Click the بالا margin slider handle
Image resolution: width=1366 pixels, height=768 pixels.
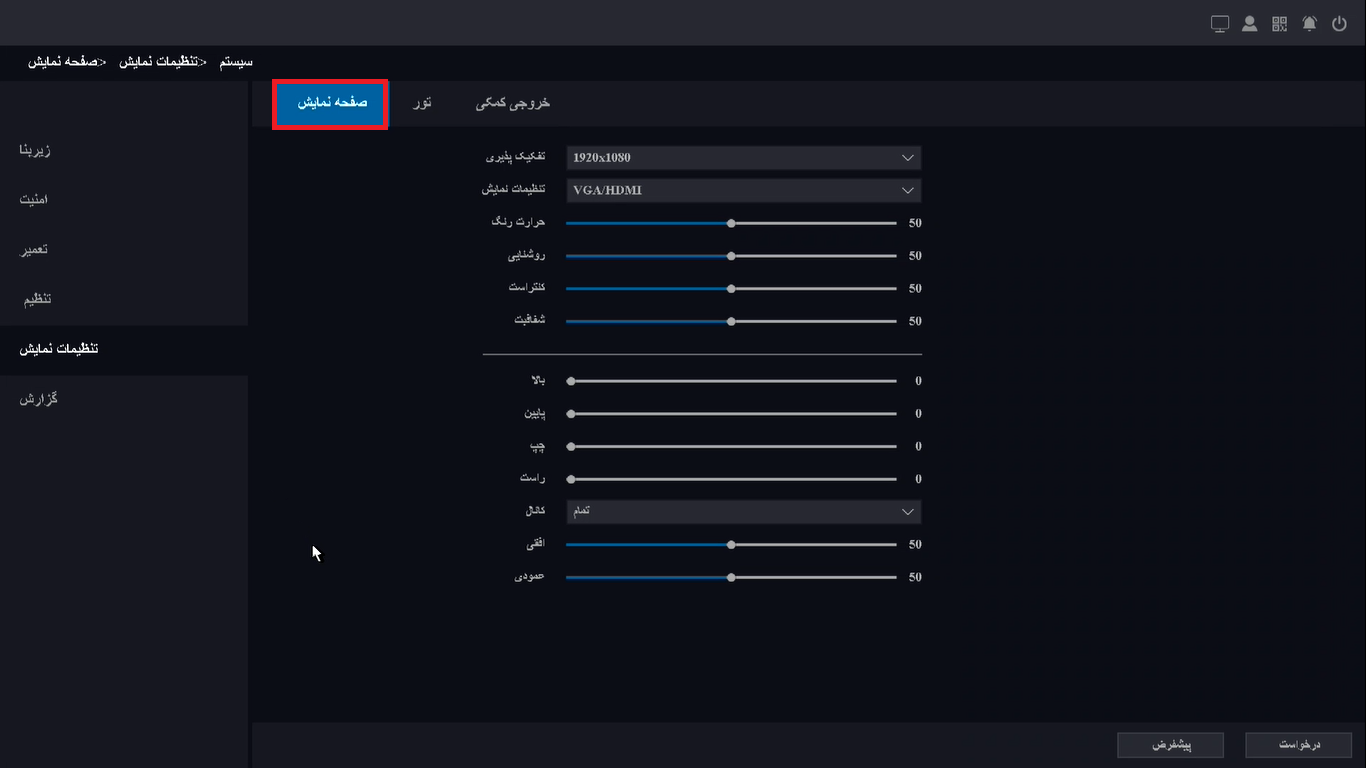click(571, 381)
